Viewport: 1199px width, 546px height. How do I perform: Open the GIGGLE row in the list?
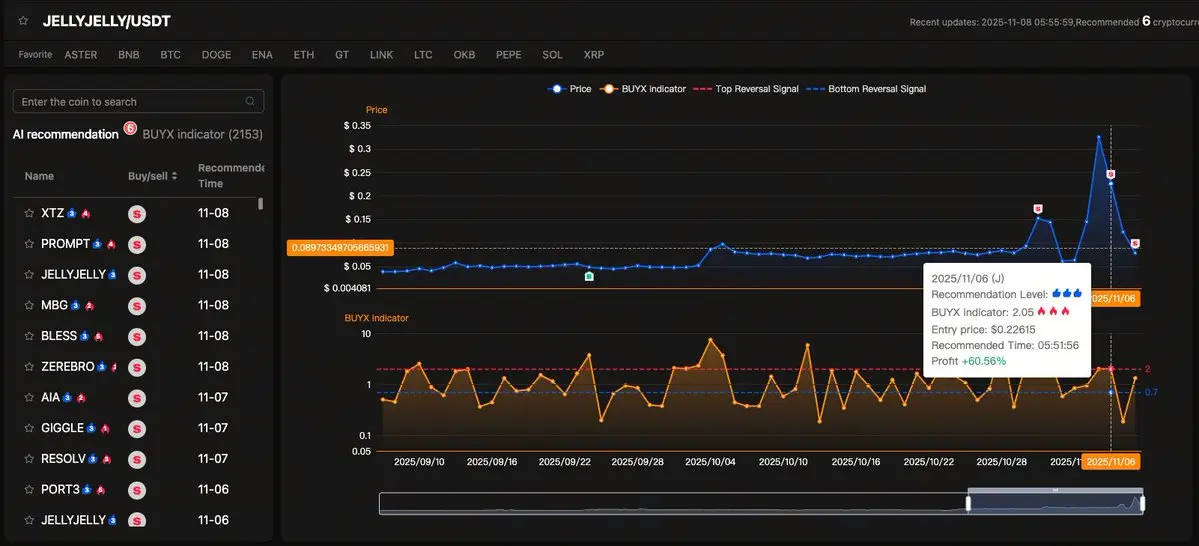138,428
